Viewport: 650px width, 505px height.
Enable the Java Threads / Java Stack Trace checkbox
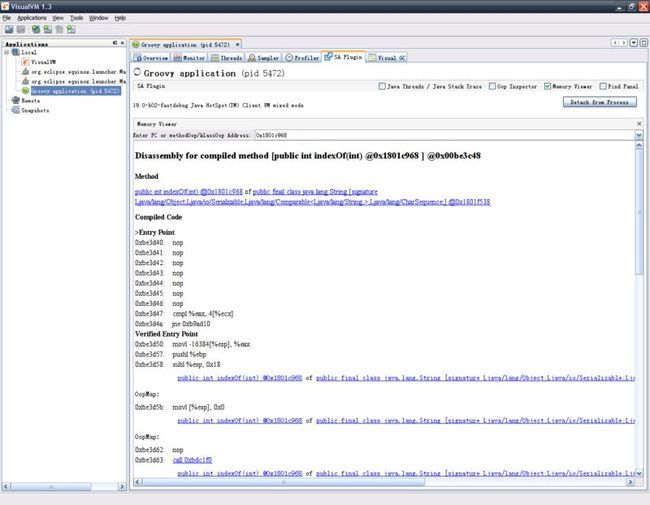point(382,86)
